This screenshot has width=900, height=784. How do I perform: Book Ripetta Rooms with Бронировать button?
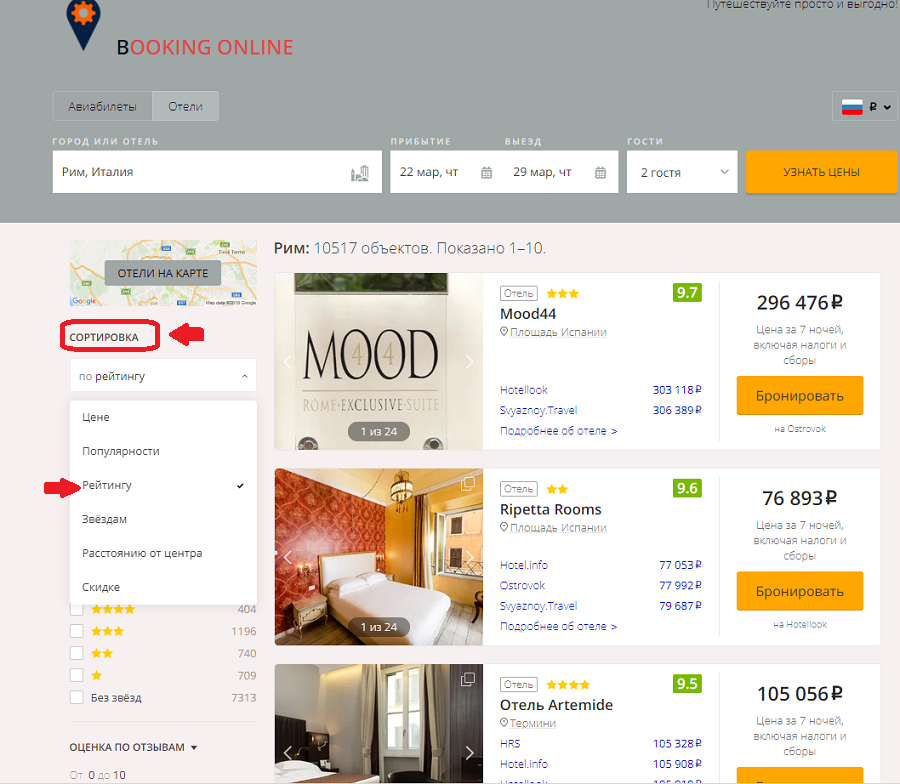pos(800,591)
